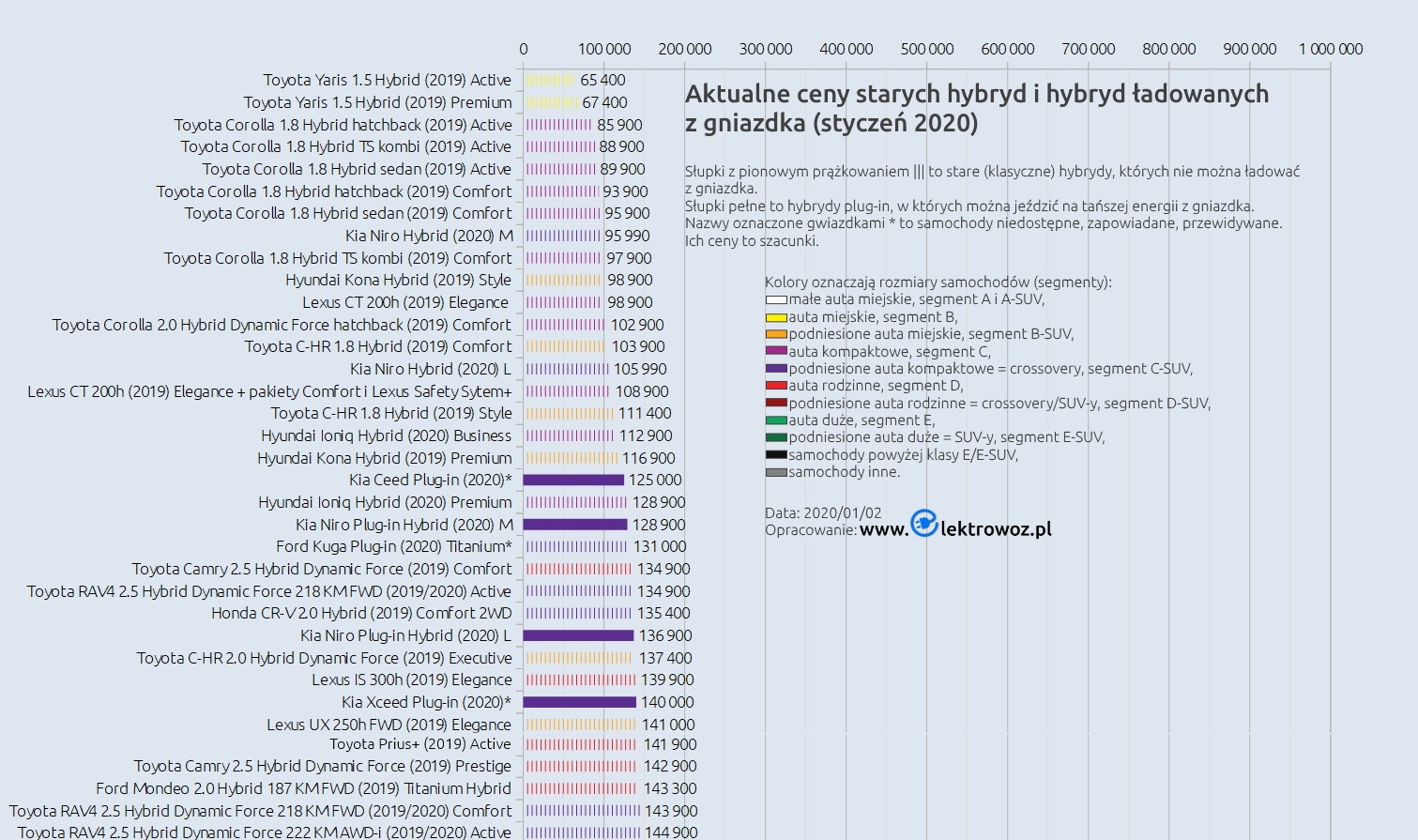
Task: Click the axis label '1 000 000'
Action: click(1331, 49)
